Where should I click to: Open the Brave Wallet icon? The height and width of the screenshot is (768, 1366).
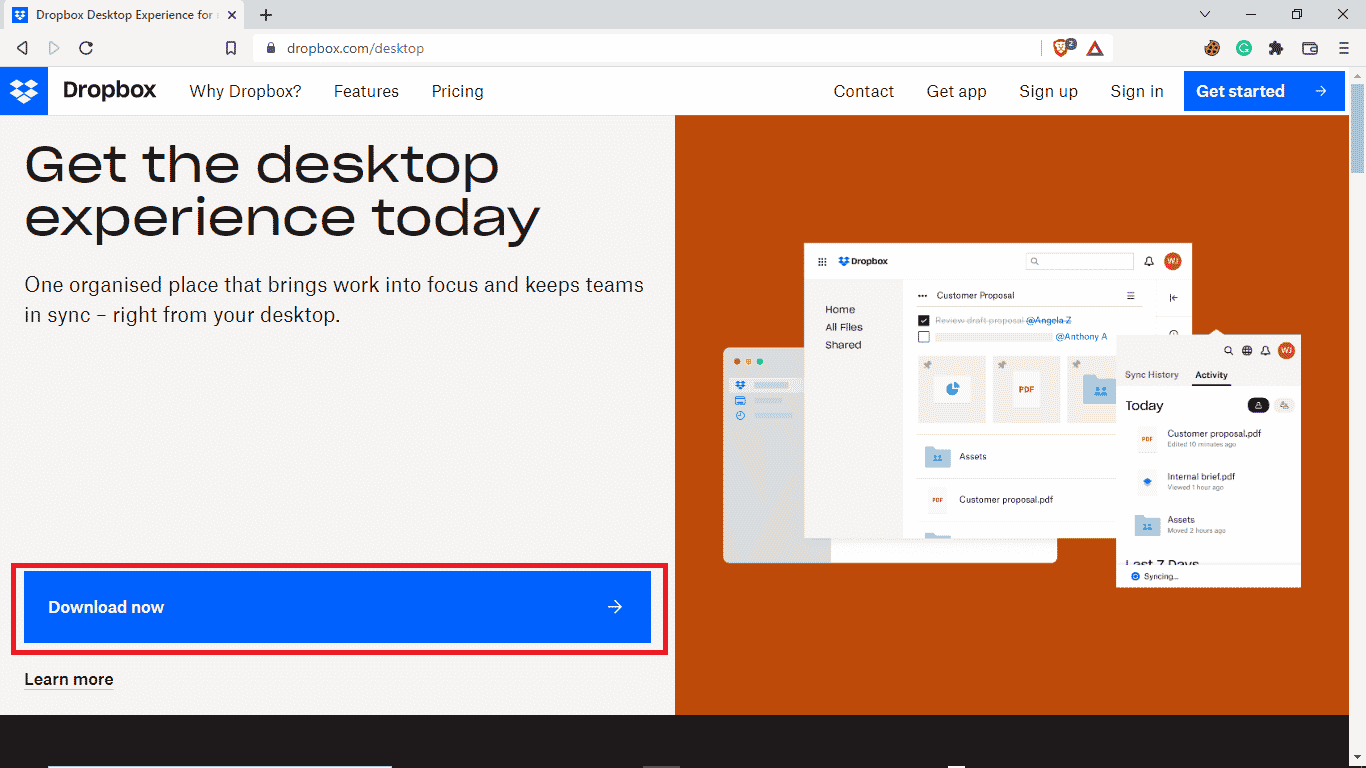pyautogui.click(x=1310, y=48)
